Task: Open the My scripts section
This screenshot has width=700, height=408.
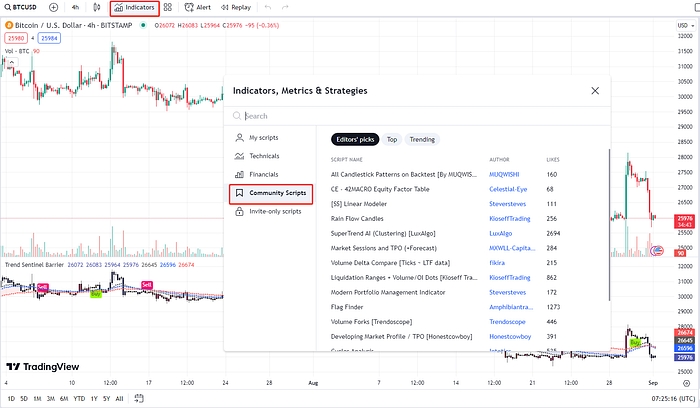Action: (x=265, y=138)
